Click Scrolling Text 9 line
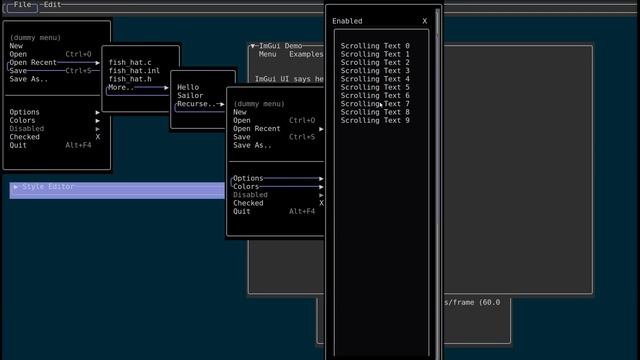The image size is (640, 360). [x=375, y=120]
